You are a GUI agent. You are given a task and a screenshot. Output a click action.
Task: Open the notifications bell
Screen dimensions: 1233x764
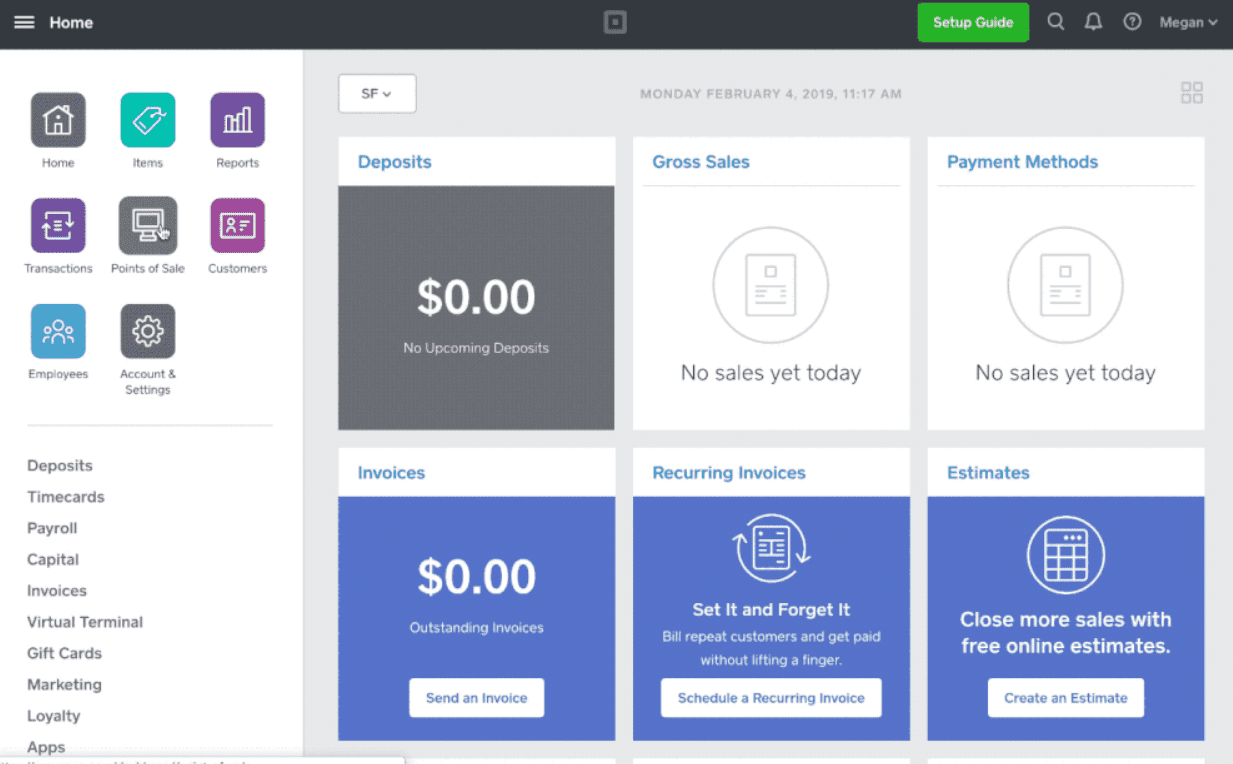pos(1093,21)
